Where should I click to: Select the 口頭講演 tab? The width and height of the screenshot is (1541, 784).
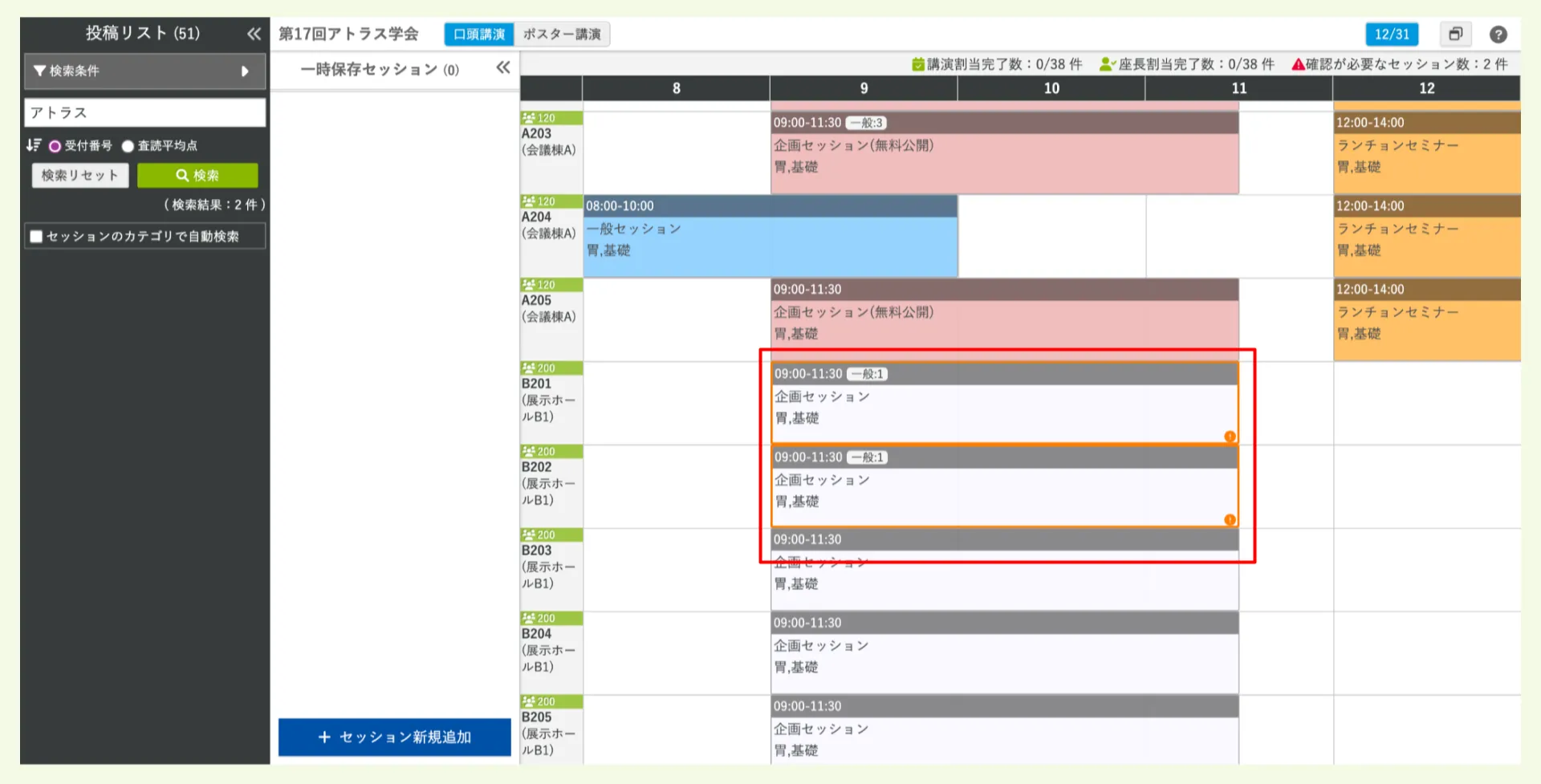(x=479, y=34)
